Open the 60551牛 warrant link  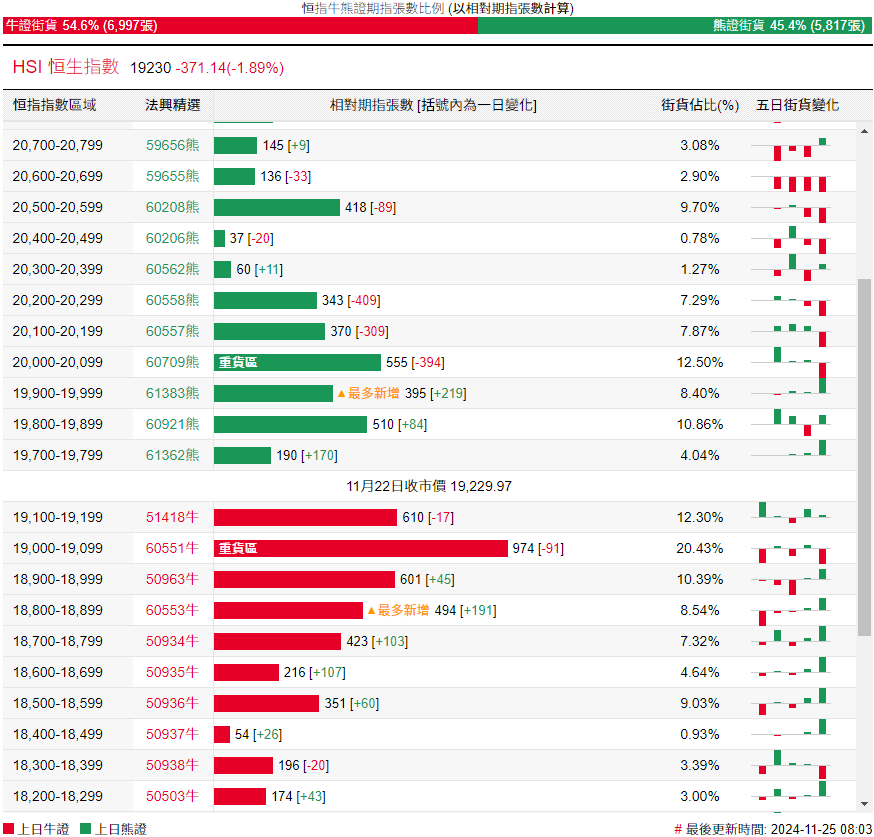[172, 548]
